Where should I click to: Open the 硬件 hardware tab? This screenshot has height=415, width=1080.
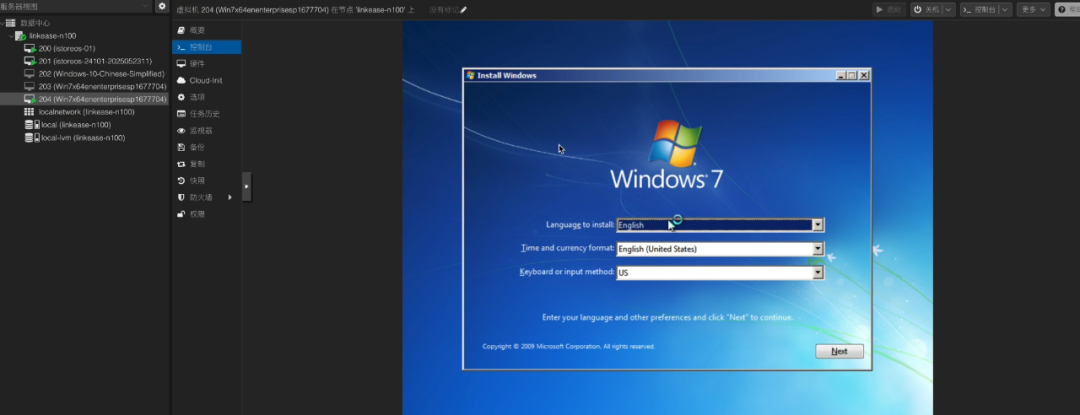(207, 63)
